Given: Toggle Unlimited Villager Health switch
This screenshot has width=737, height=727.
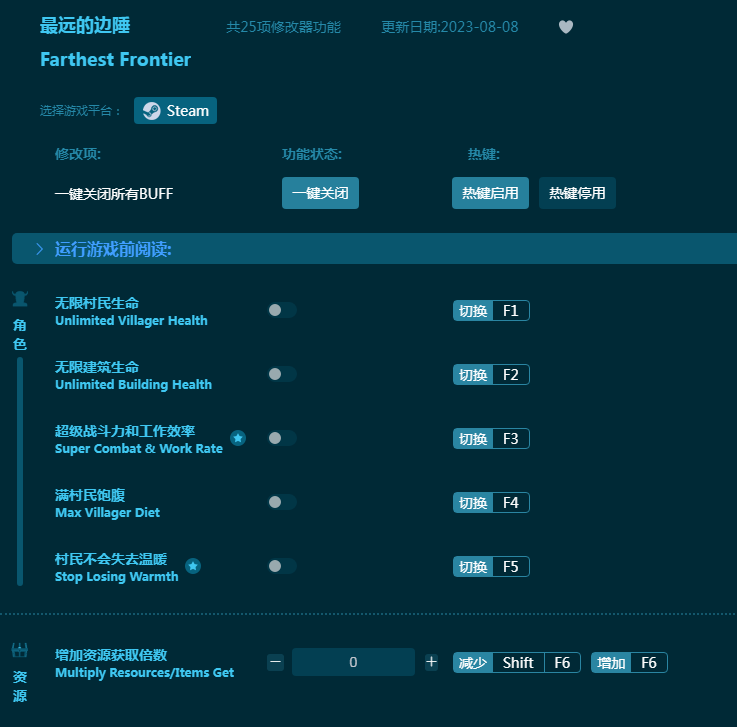Looking at the screenshot, I should coord(282,310).
